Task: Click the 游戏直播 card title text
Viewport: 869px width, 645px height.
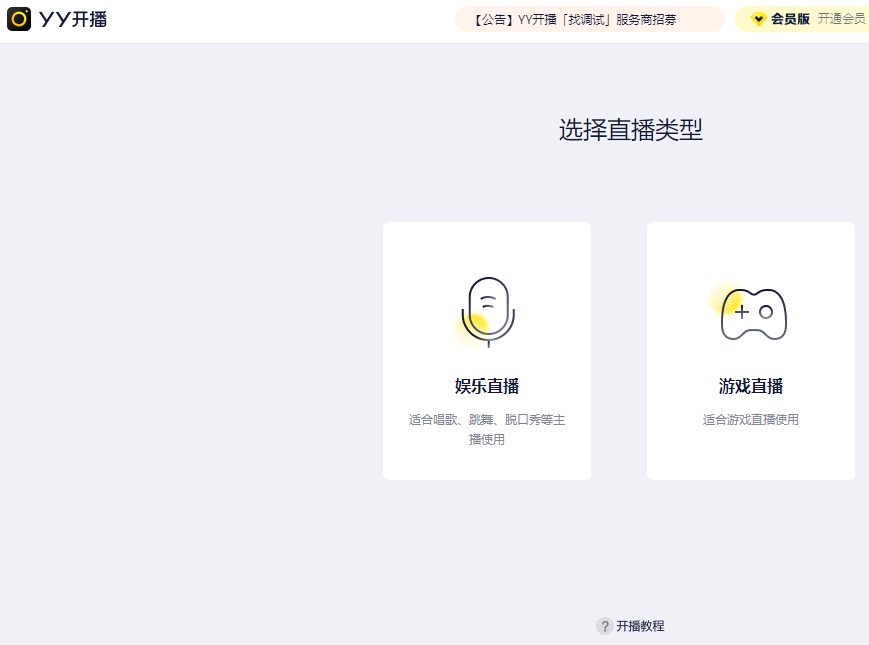Action: (751, 385)
